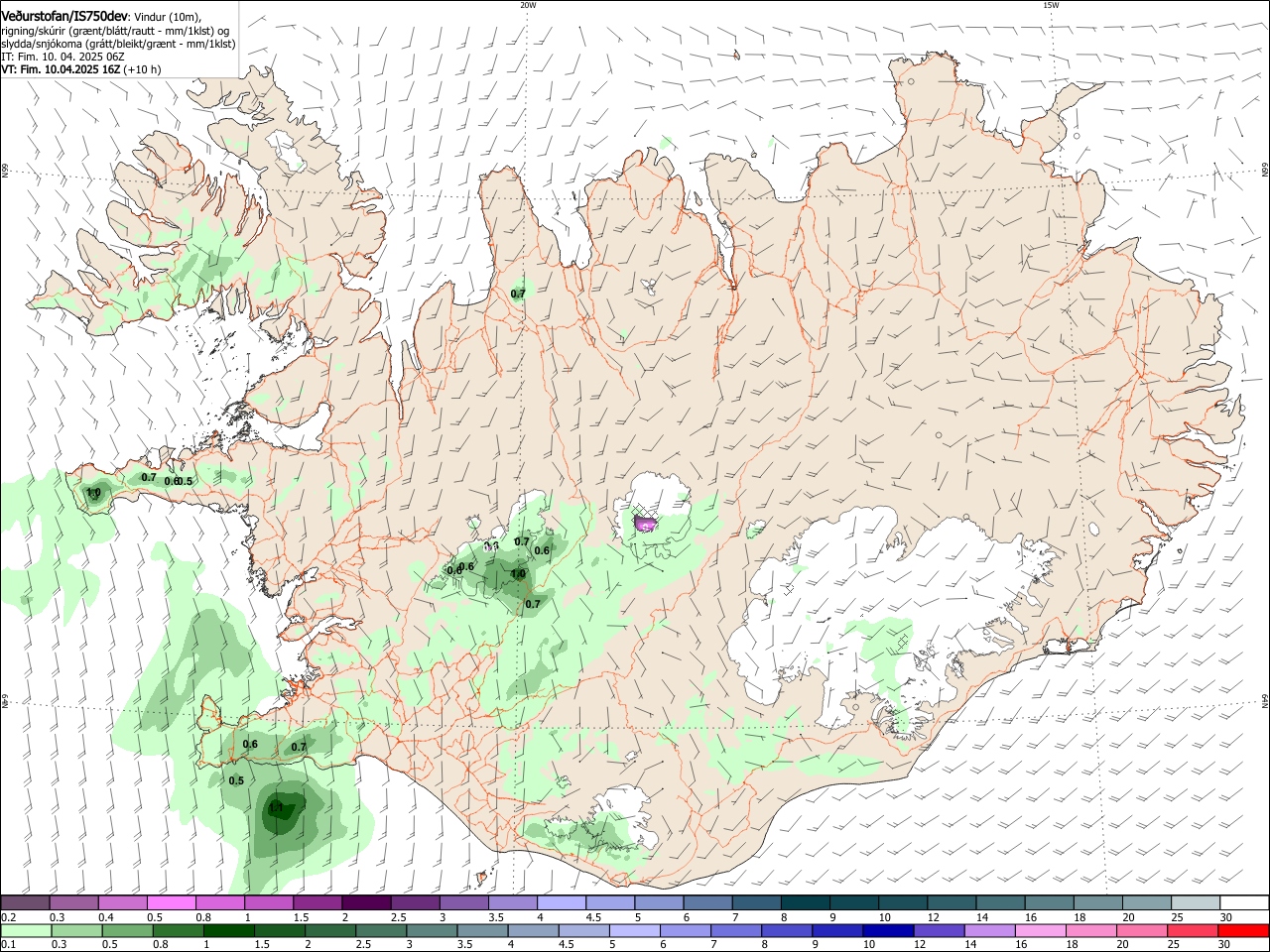This screenshot has width=1270, height=952.
Task: Select the dark purple top swatch between 2 and 2.5
Action: click(365, 902)
